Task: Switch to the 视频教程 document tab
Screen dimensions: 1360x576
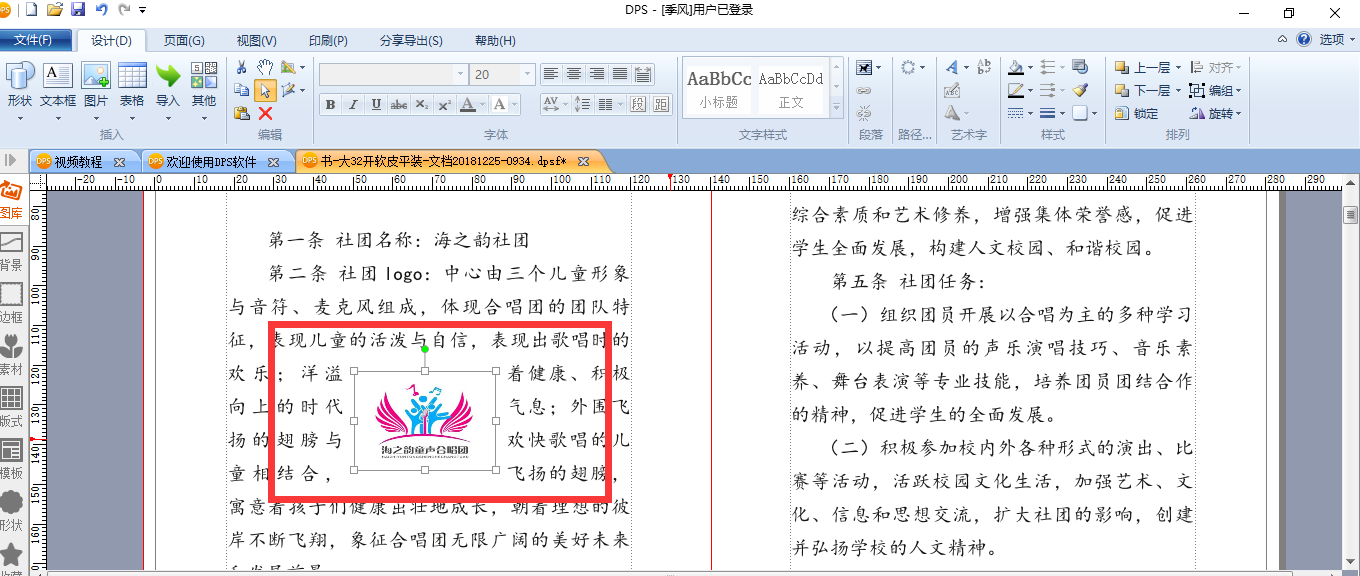Action: click(78, 161)
